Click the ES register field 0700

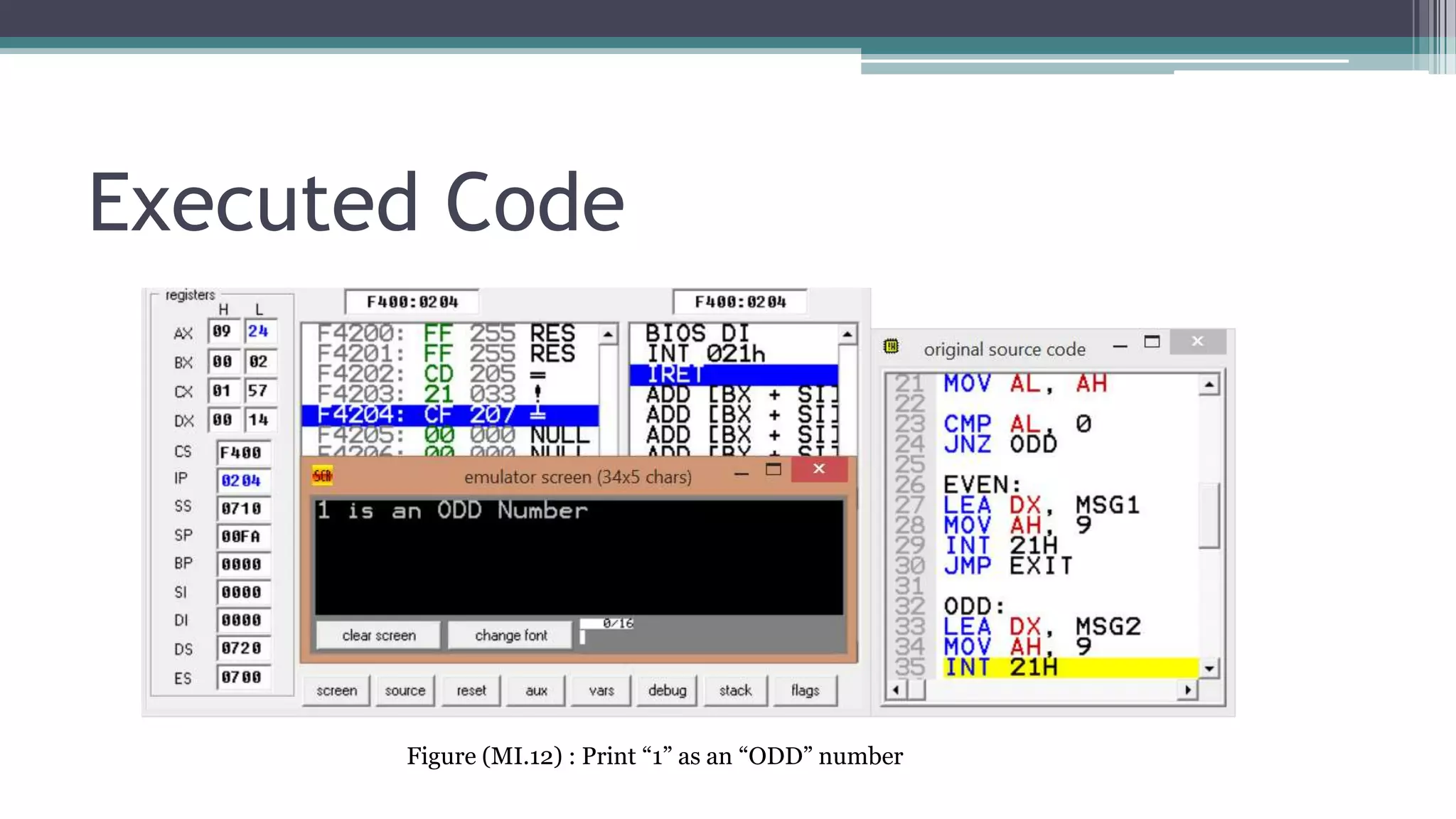[x=243, y=677]
